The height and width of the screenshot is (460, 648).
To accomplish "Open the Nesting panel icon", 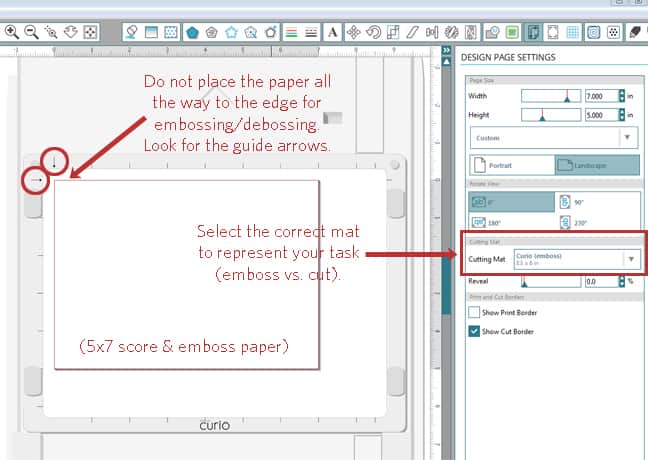I will coord(471,32).
